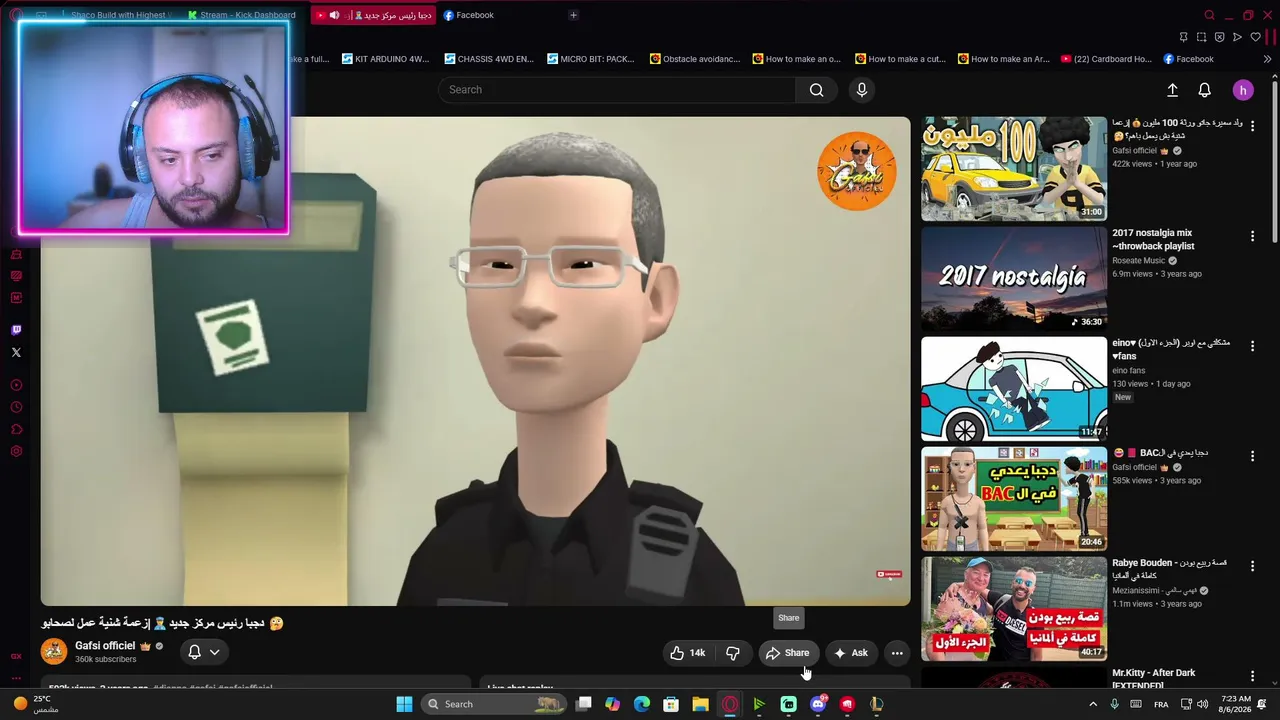Open a new browser tab
Screen dimensions: 1280x720
[x=573, y=15]
